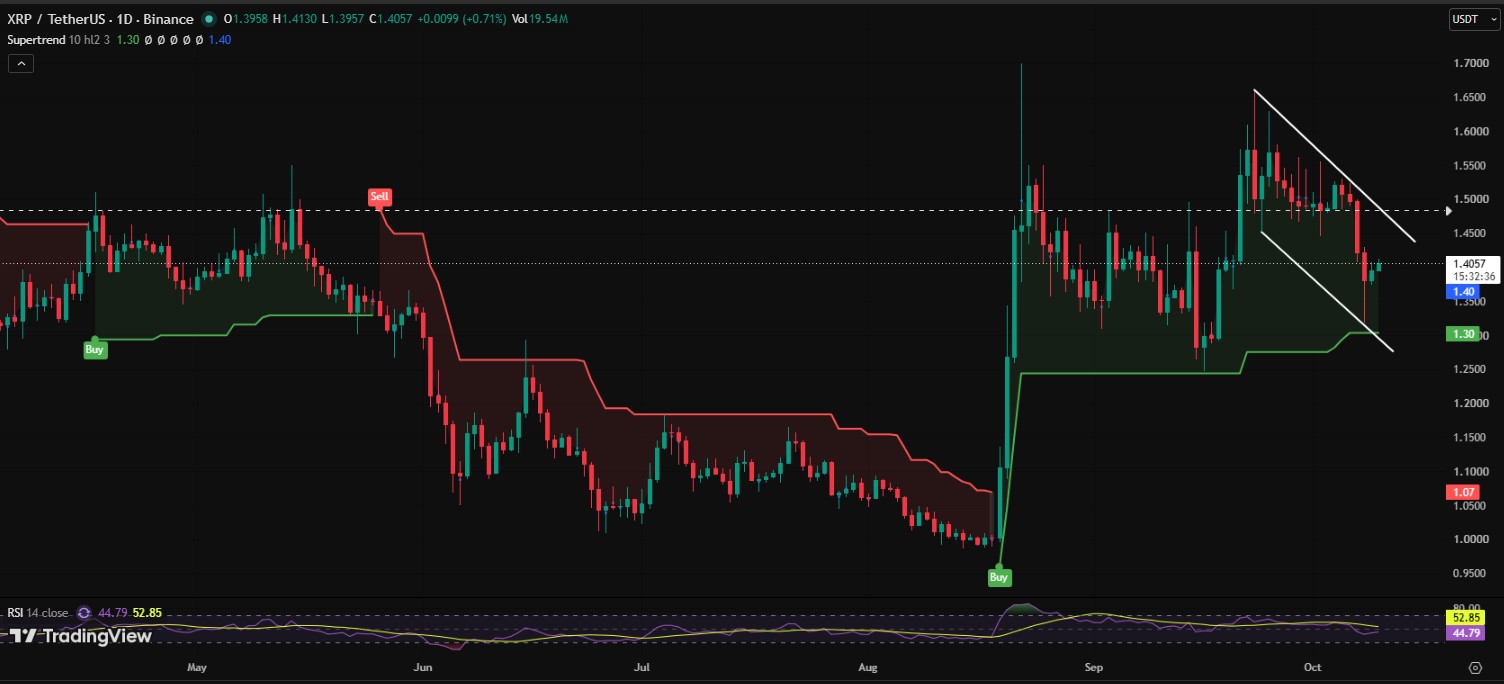Click the Supertrend 1.30 legend value

[128, 39]
